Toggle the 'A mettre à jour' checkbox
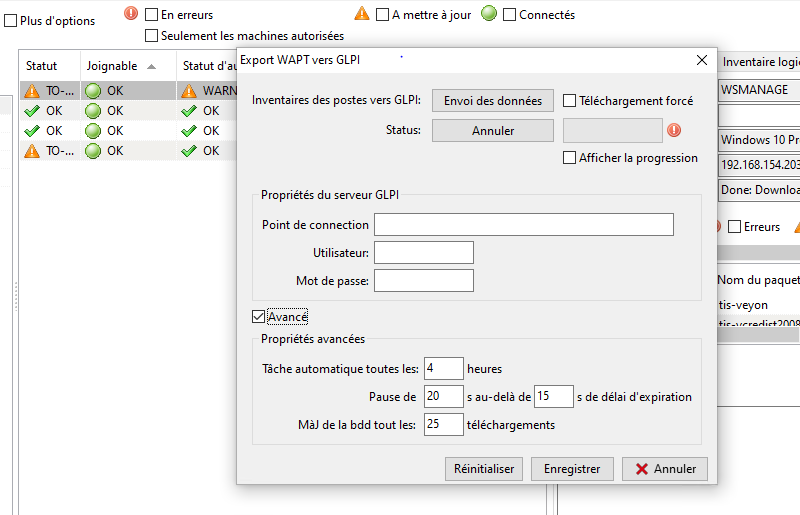The height and width of the screenshot is (515, 800). pos(382,15)
